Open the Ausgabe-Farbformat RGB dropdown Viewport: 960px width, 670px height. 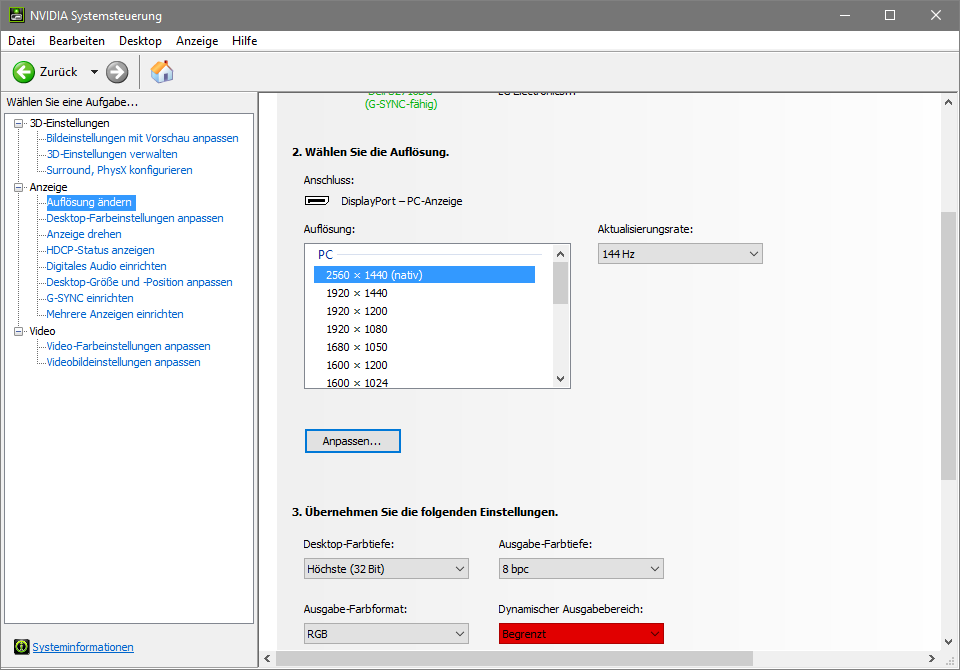(x=386, y=634)
